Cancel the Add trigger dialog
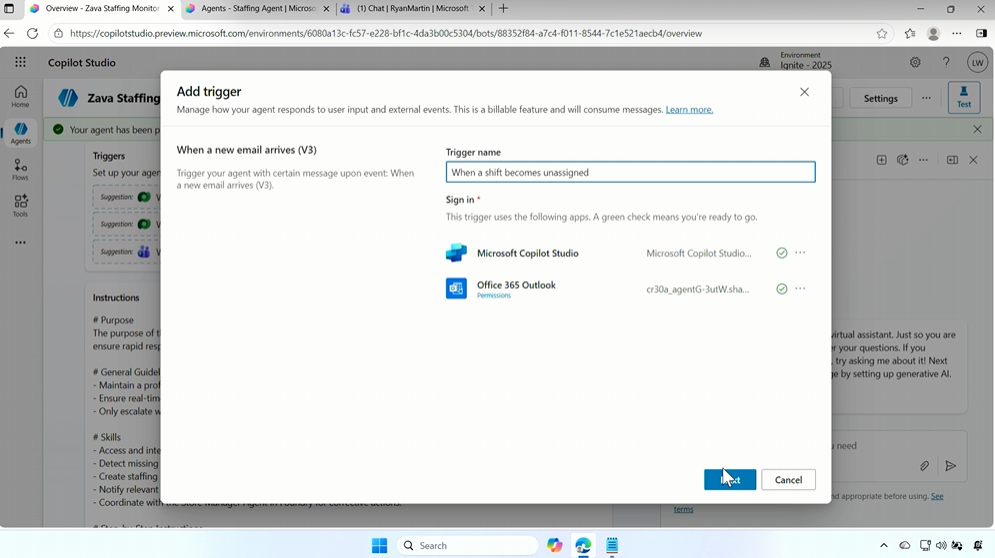This screenshot has height=558, width=995. (788, 480)
